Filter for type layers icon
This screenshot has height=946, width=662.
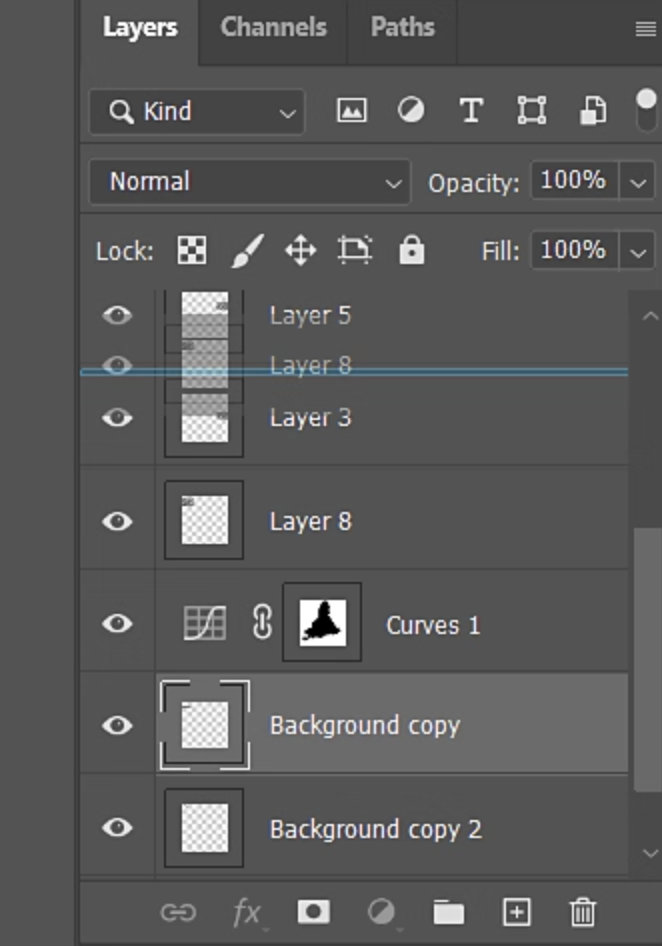470,111
